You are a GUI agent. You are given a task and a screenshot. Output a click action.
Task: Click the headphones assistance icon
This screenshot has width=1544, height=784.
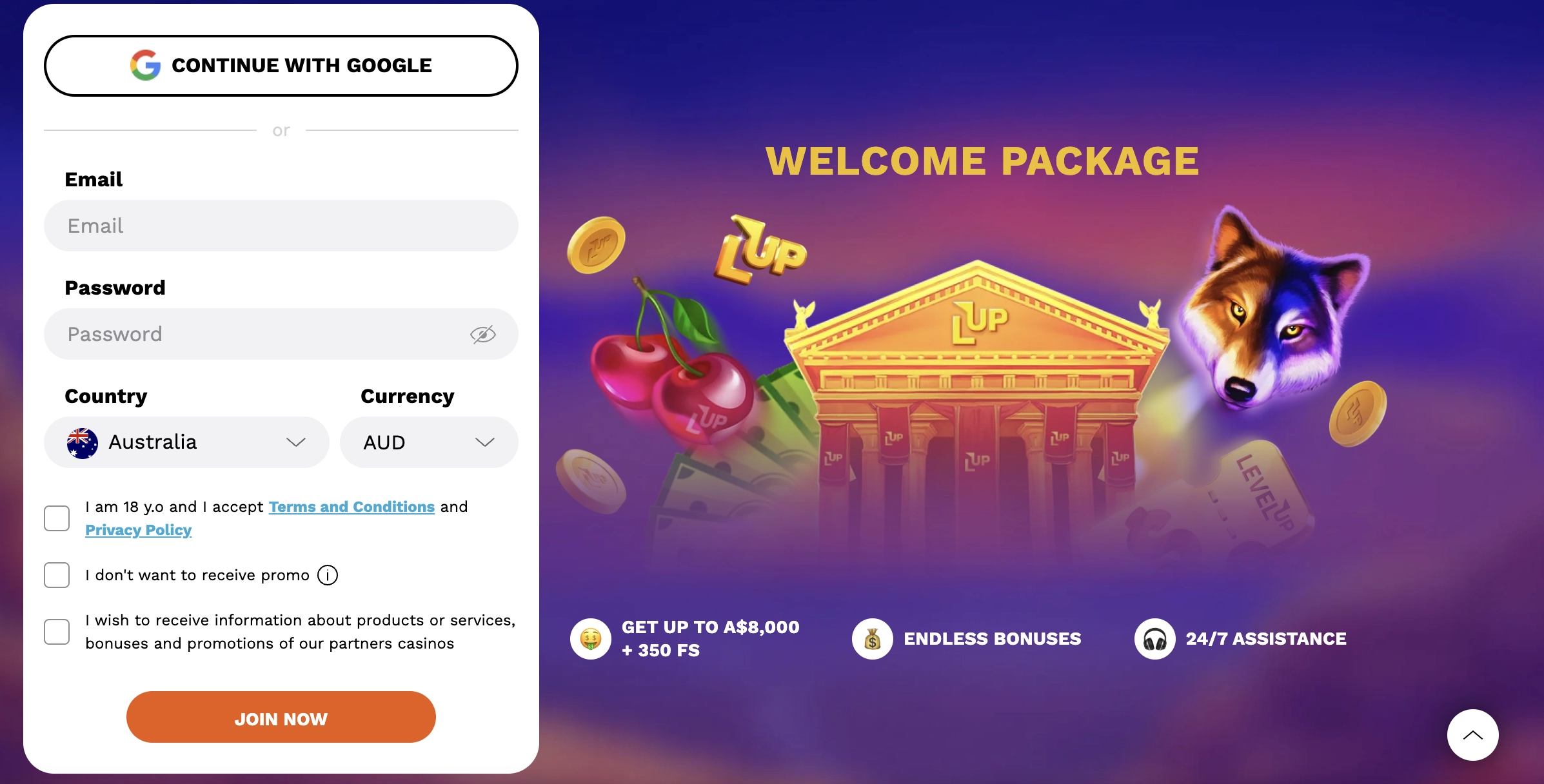1154,639
